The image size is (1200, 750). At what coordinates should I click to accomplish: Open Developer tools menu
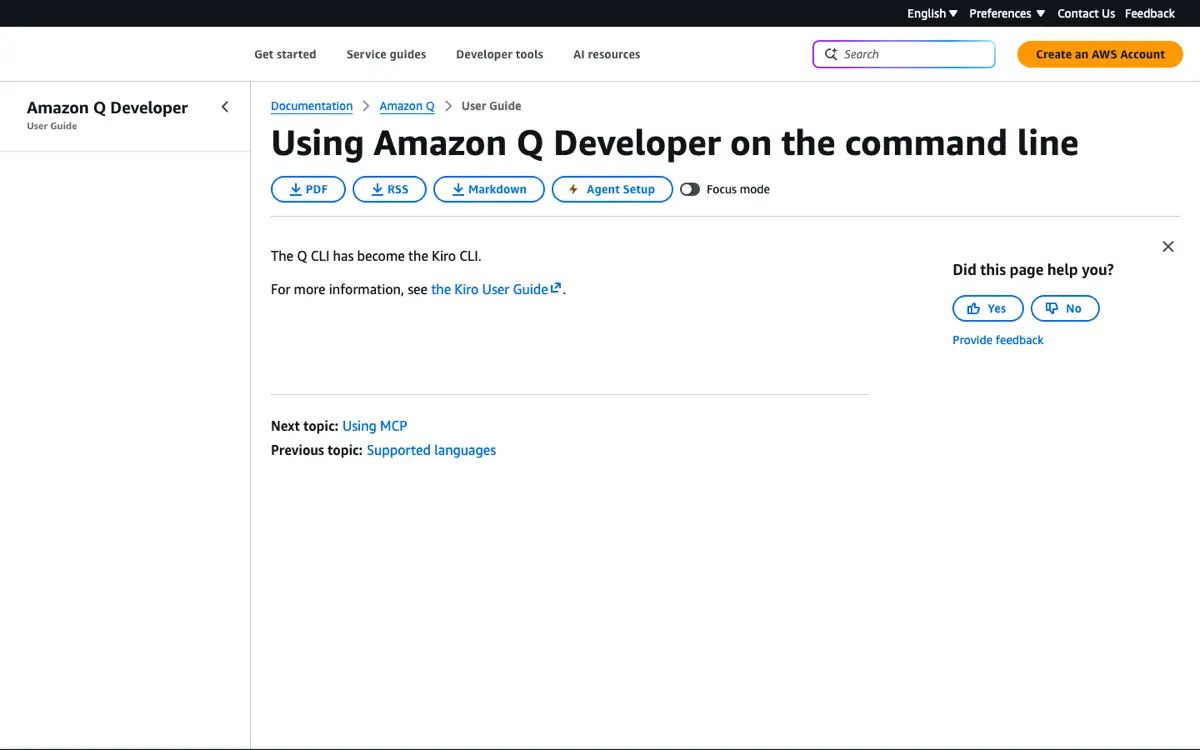point(499,54)
